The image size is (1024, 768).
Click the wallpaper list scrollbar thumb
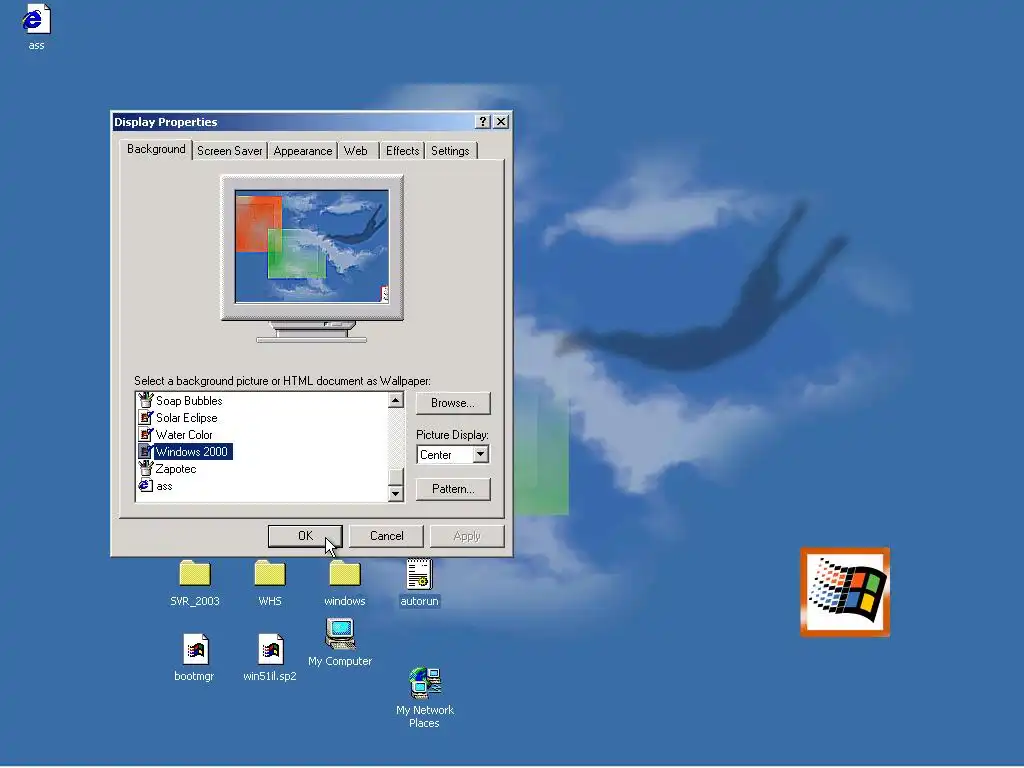[396, 477]
